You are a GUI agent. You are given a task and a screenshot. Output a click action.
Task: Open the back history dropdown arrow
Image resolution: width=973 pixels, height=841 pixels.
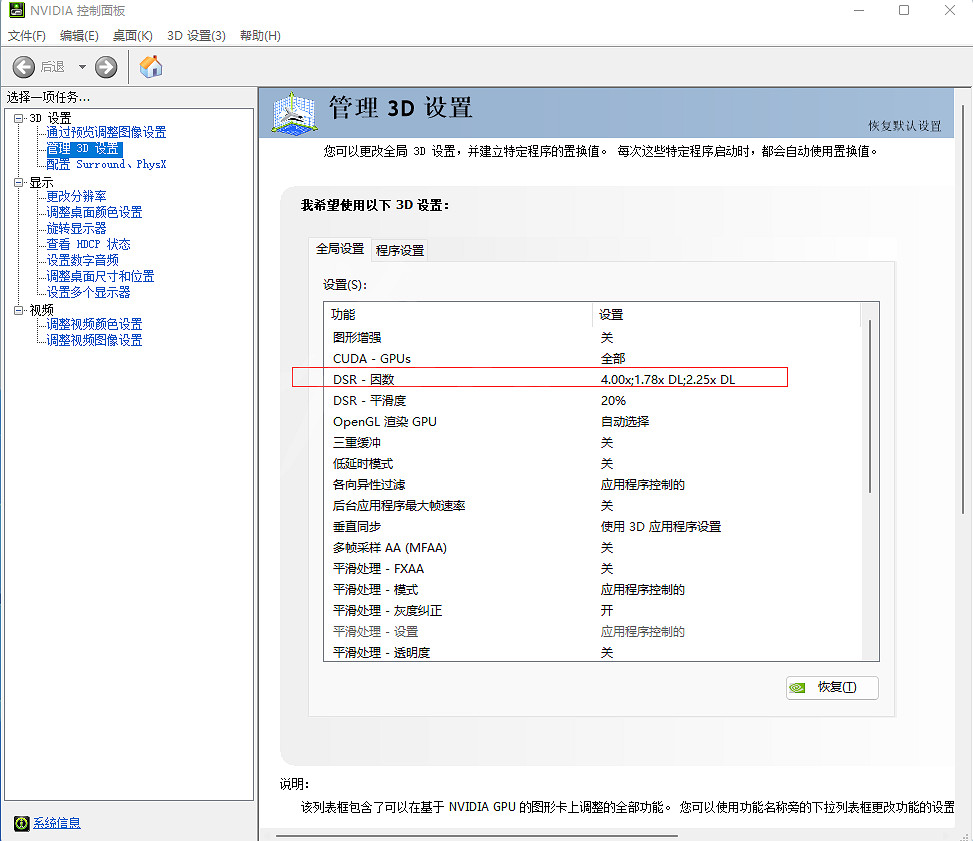pos(82,67)
